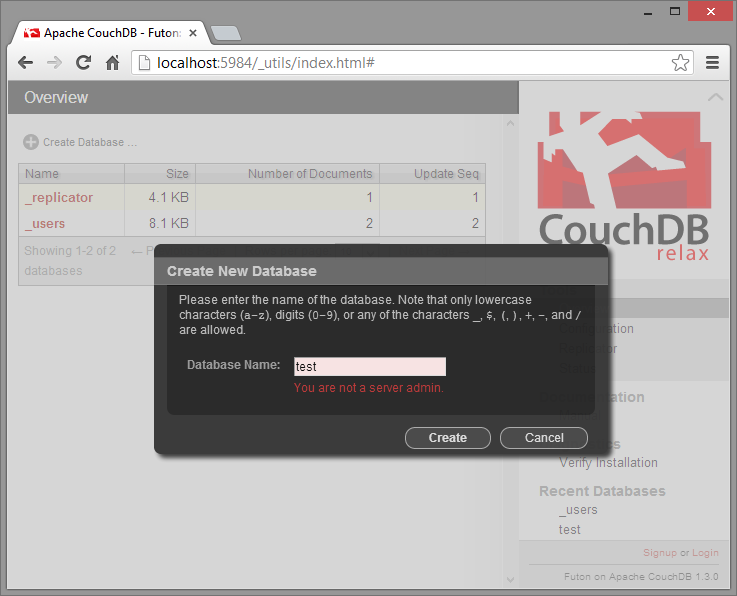Screen dimensions: 737x596
Task: Click the page icon in address bar
Action: coord(144,63)
